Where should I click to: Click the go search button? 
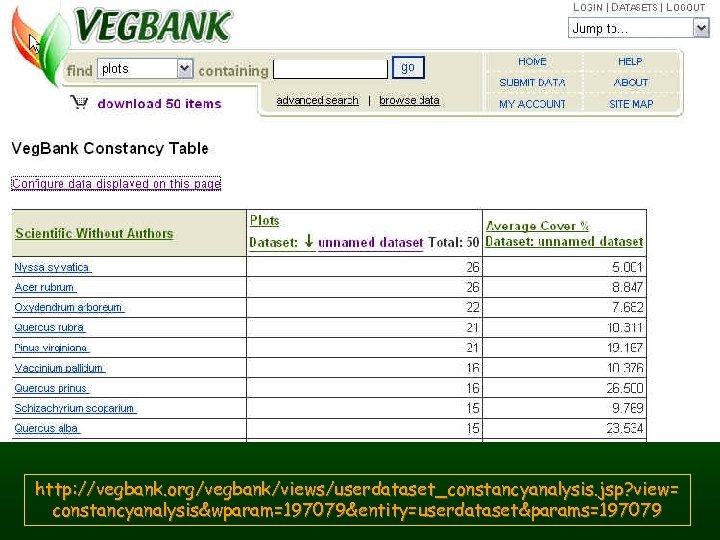(408, 68)
